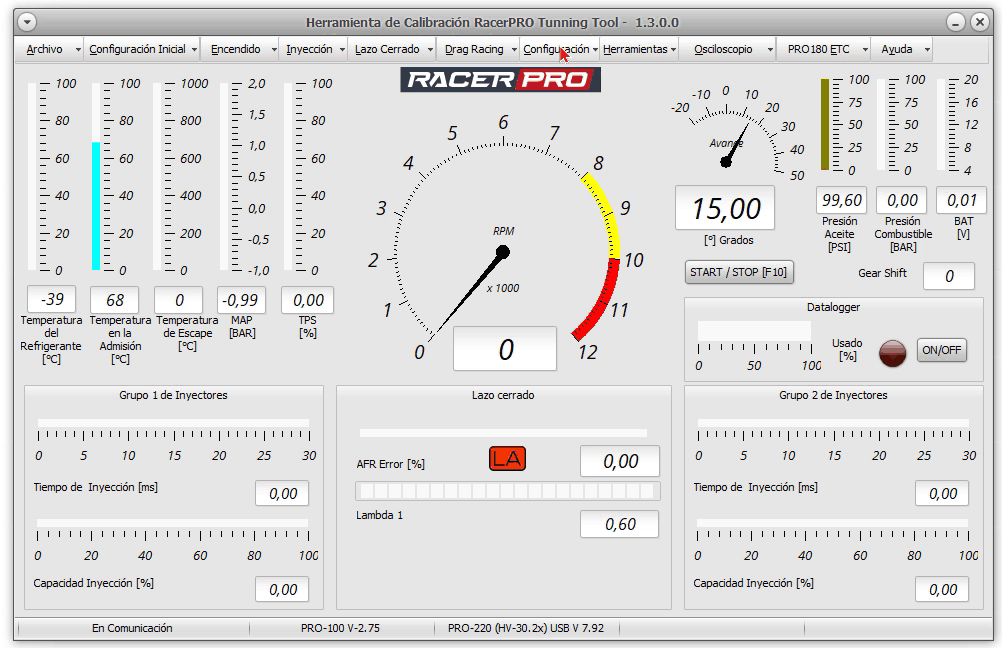
Task: Open the Configuración Inicial menu
Action: click(137, 49)
